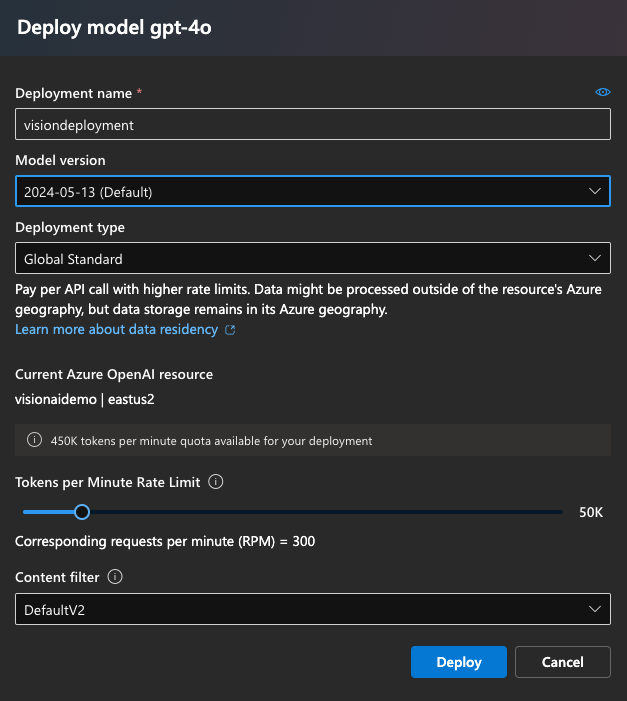This screenshot has height=701, width=627.
Task: Click the chevron in Content filter field
Action: tap(596, 609)
